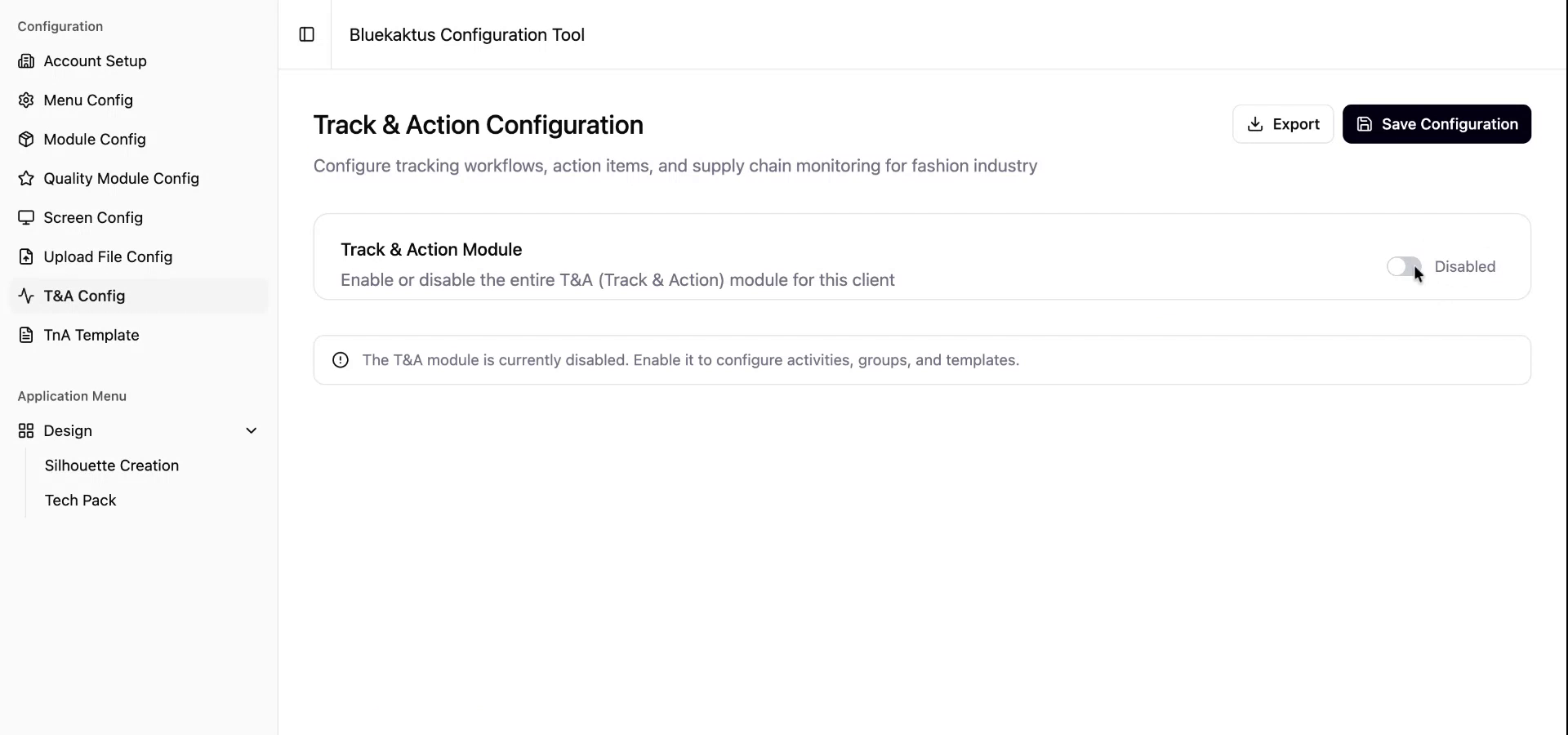This screenshot has height=735, width=1568.
Task: Click the sidebar collapse panel icon
Action: [x=307, y=34]
